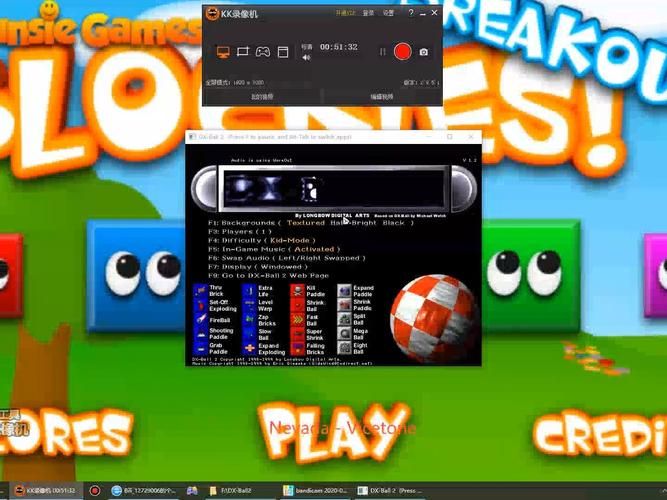Screen dimensions: 667x500
Task: Open the edit-video tab in KK recorder
Action: [382, 97]
